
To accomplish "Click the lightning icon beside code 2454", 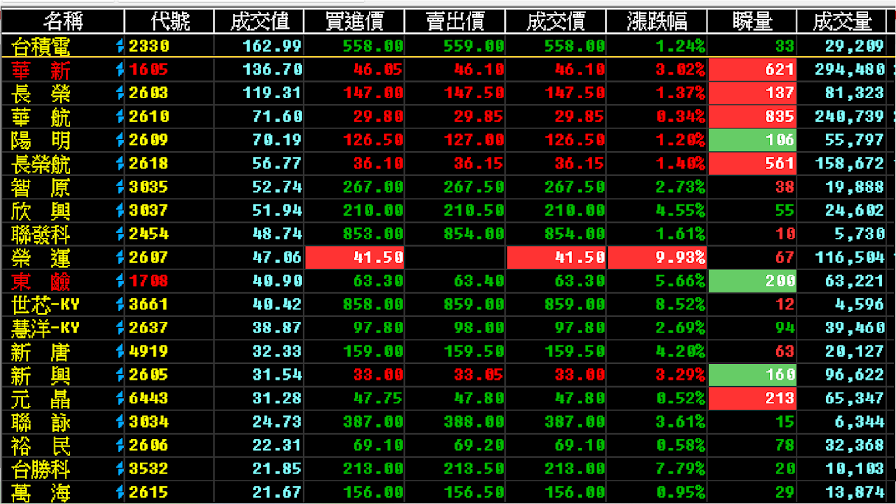I will tap(120, 234).
